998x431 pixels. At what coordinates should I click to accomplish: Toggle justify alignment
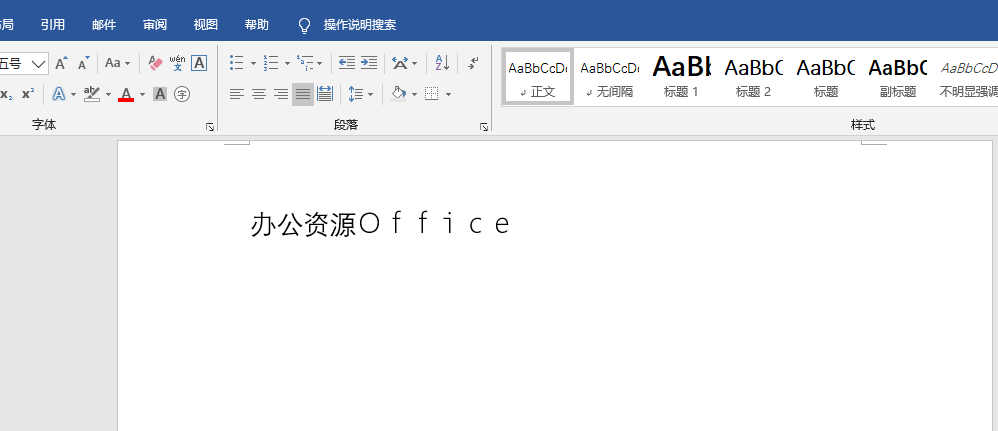point(303,94)
